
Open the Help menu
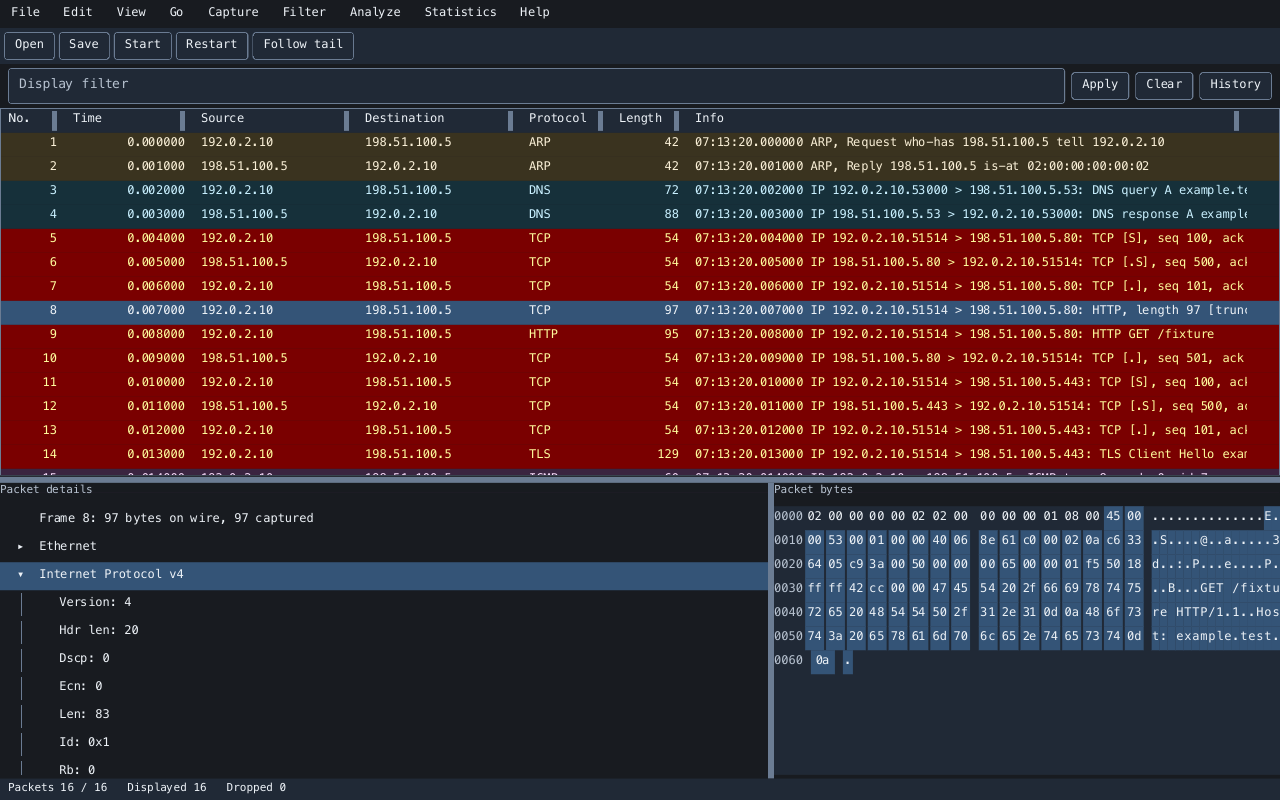(534, 12)
